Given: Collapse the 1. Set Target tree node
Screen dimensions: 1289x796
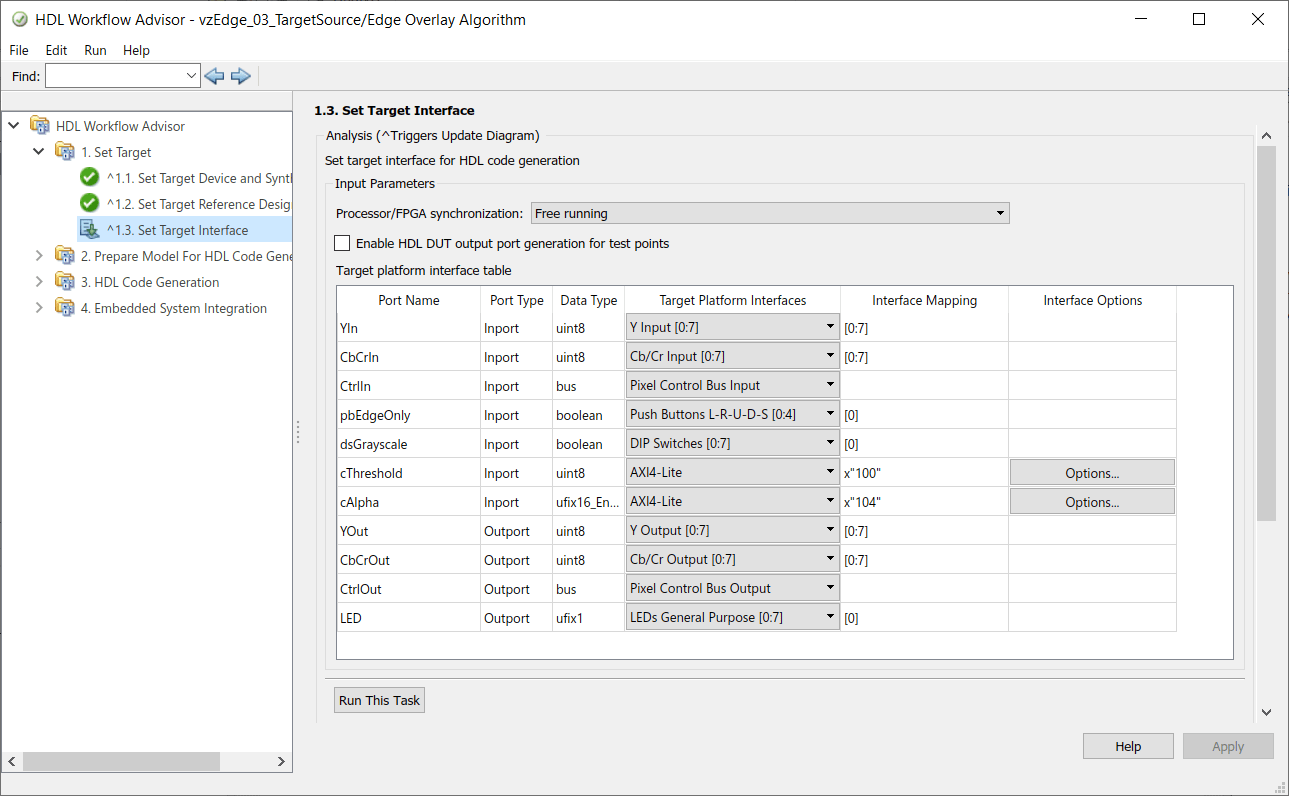Looking at the screenshot, I should point(39,152).
